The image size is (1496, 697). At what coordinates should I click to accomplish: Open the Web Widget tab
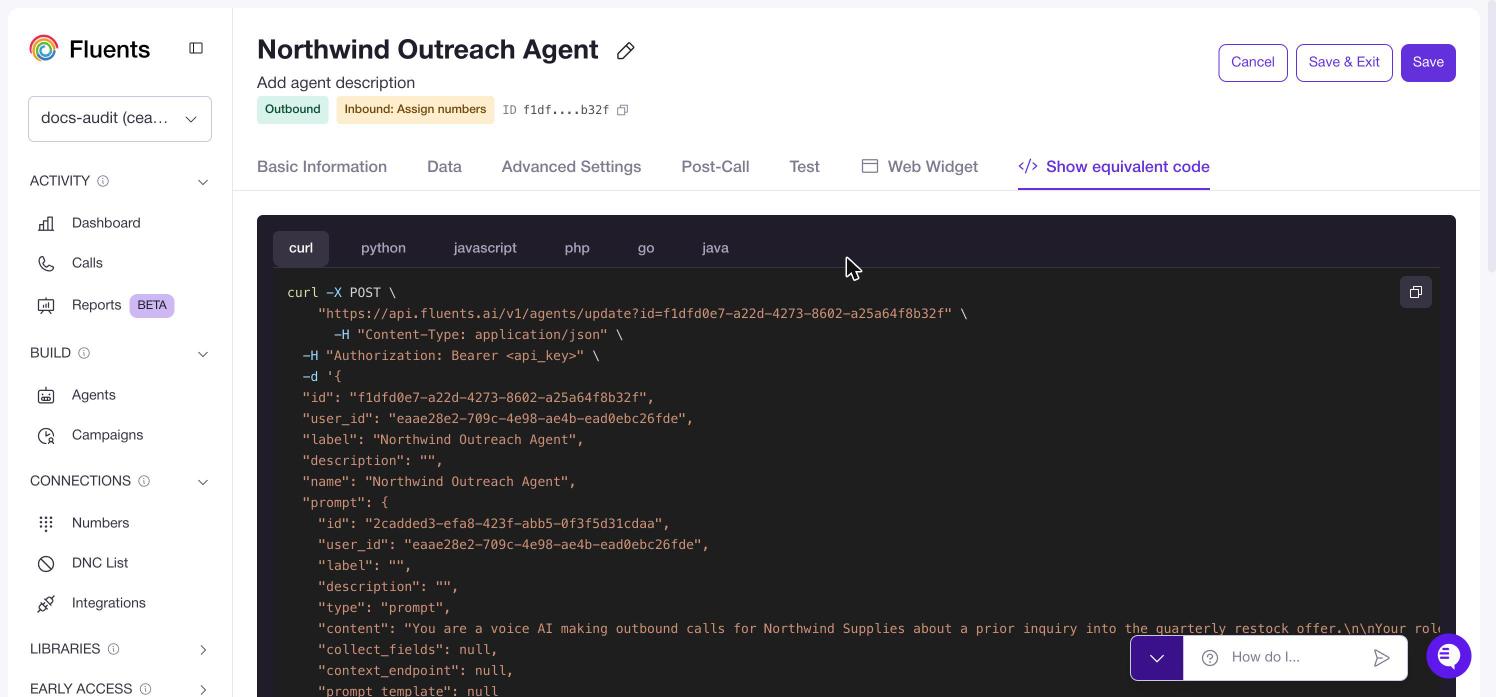[920, 167]
